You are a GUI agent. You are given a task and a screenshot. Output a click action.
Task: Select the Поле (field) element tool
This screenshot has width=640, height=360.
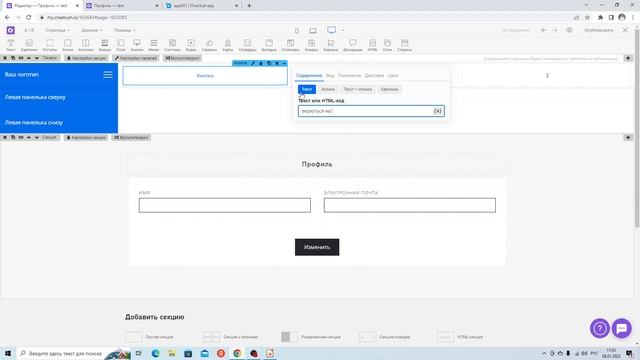tap(121, 45)
